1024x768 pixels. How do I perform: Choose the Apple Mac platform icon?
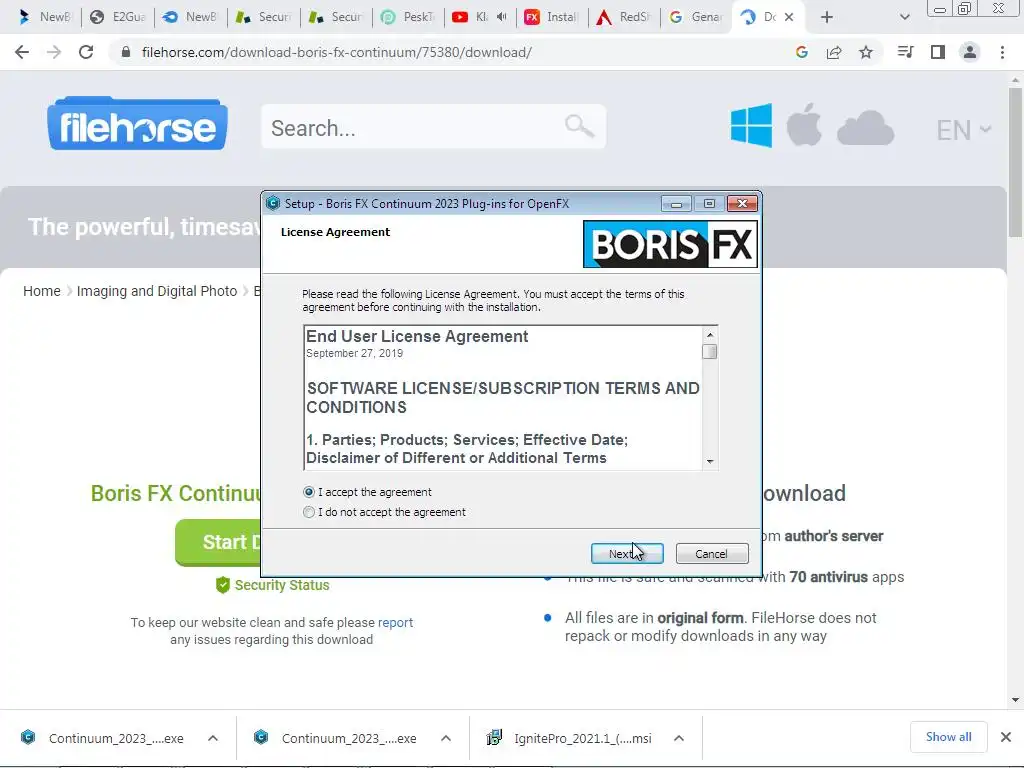point(804,124)
